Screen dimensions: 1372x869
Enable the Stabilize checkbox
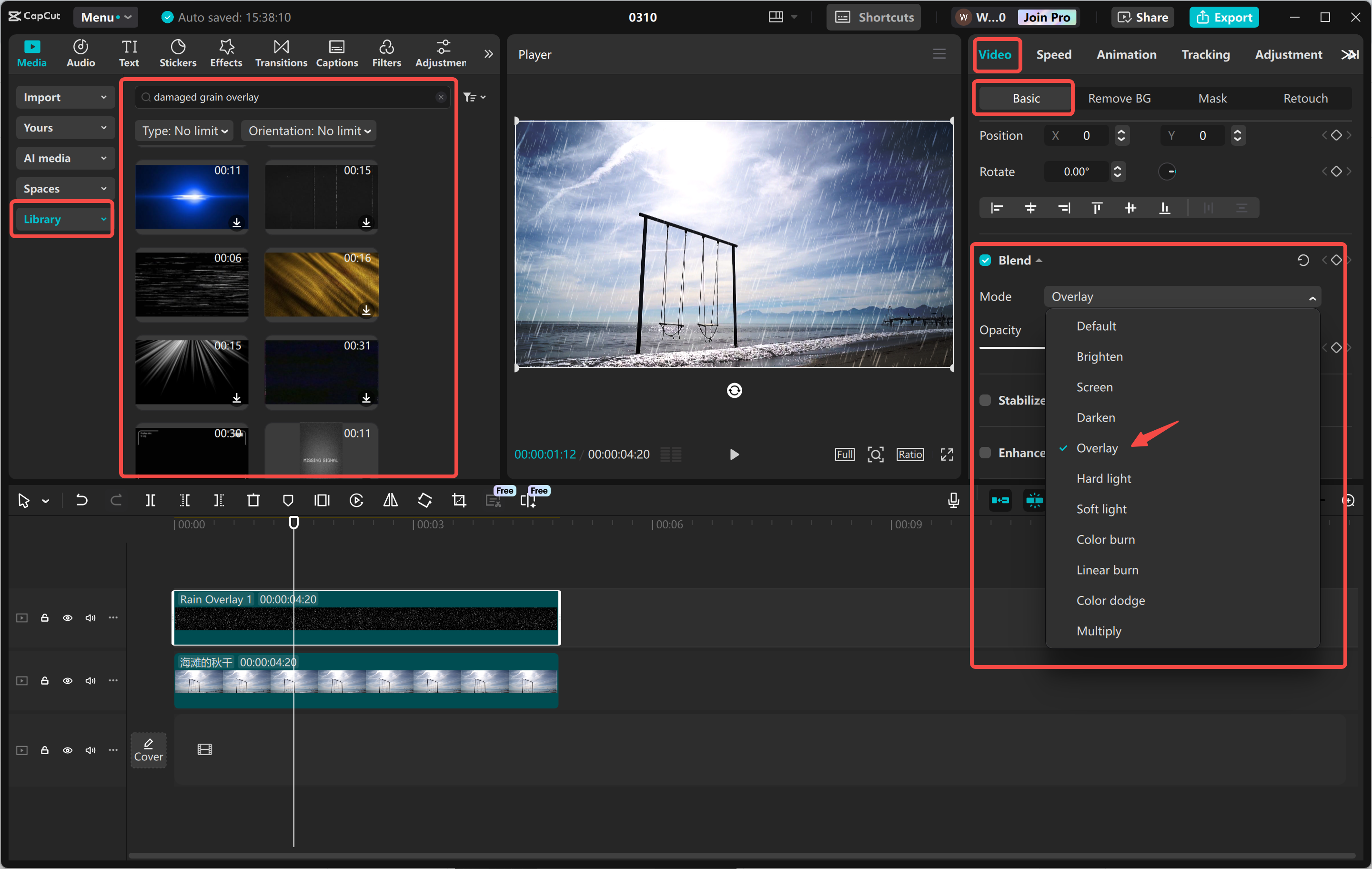(x=985, y=400)
